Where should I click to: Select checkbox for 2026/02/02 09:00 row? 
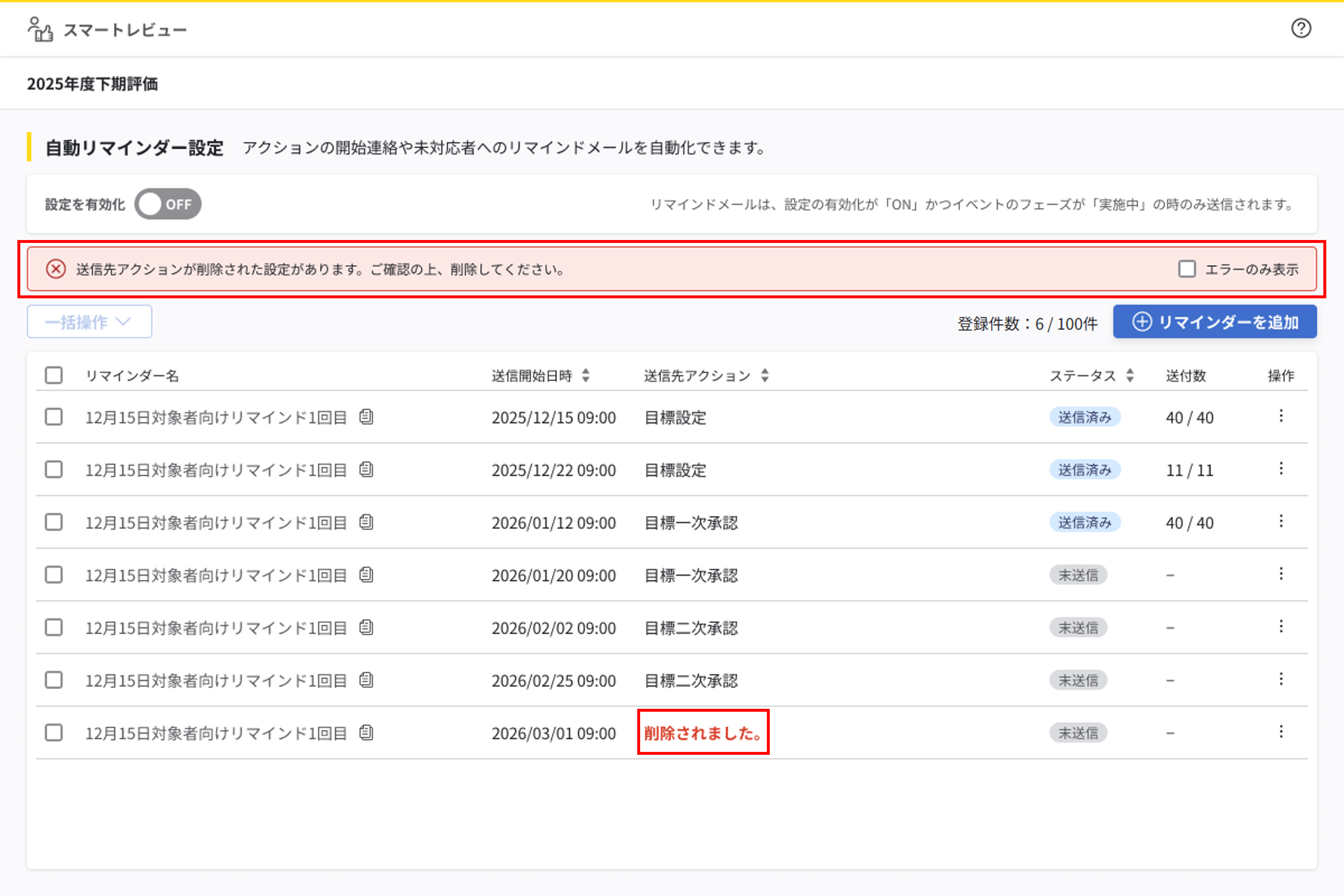(x=54, y=627)
